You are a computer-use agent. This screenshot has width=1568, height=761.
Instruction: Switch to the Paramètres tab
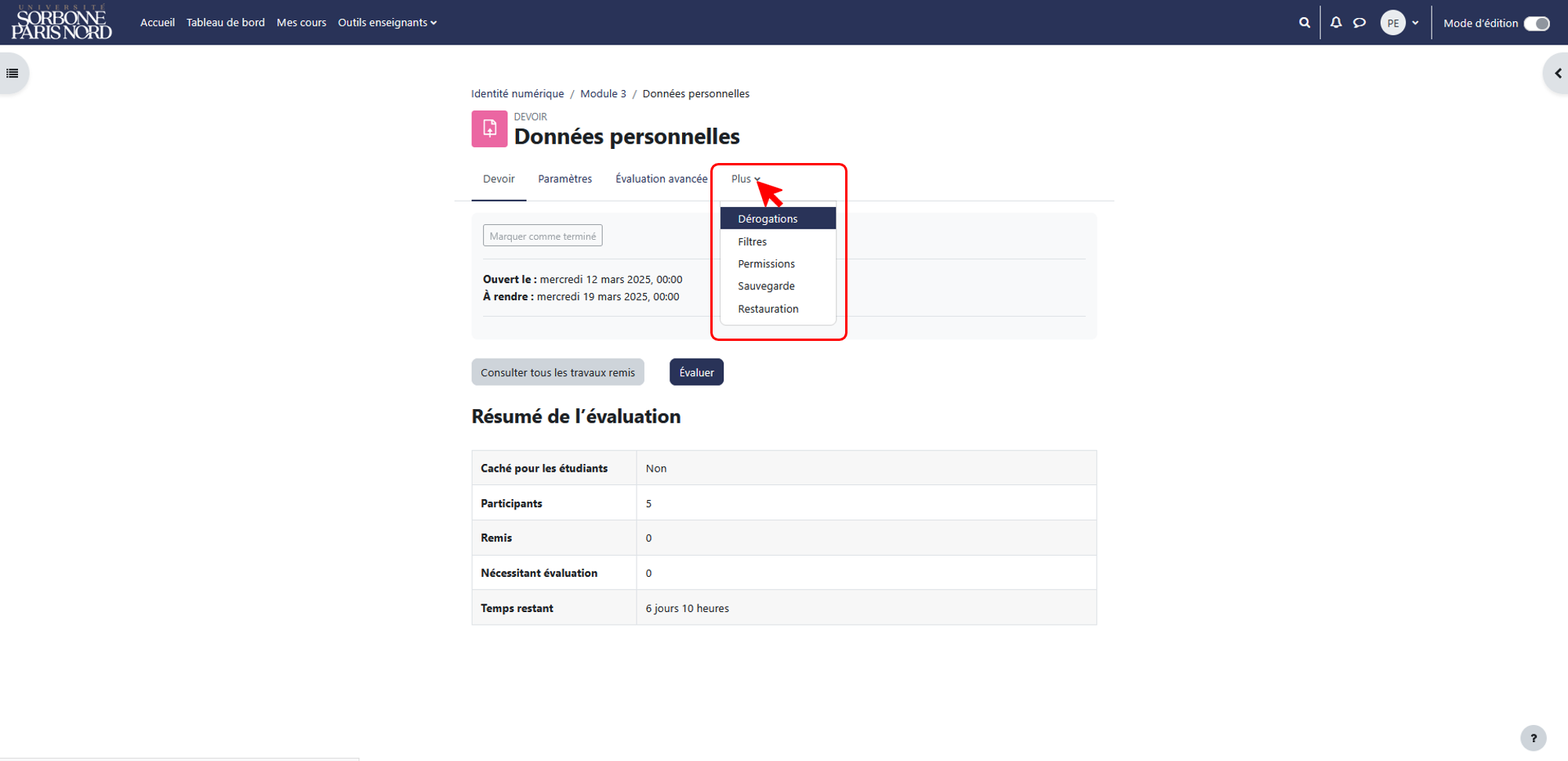click(x=565, y=179)
